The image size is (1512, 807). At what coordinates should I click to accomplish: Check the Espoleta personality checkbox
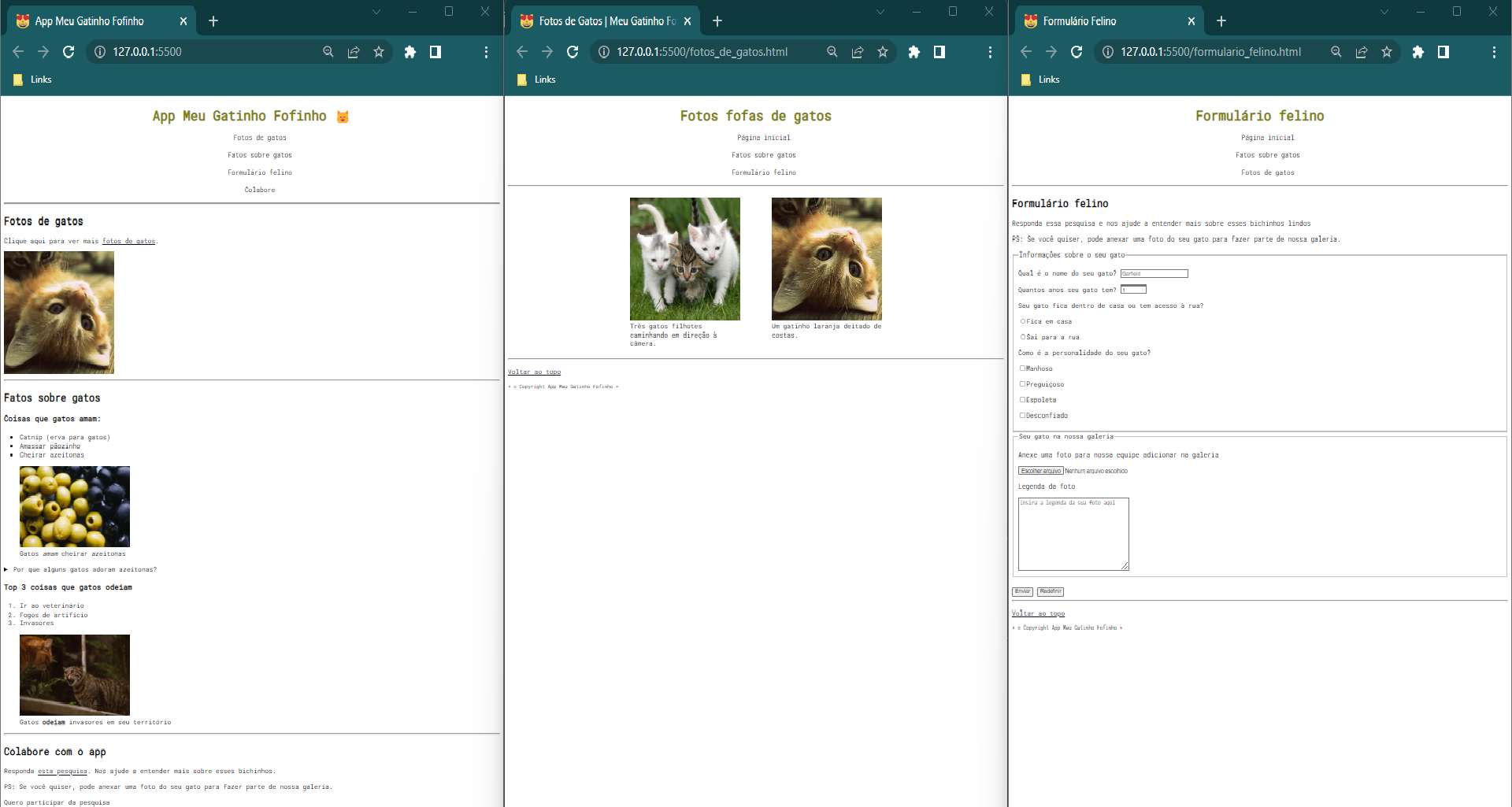[1023, 400]
